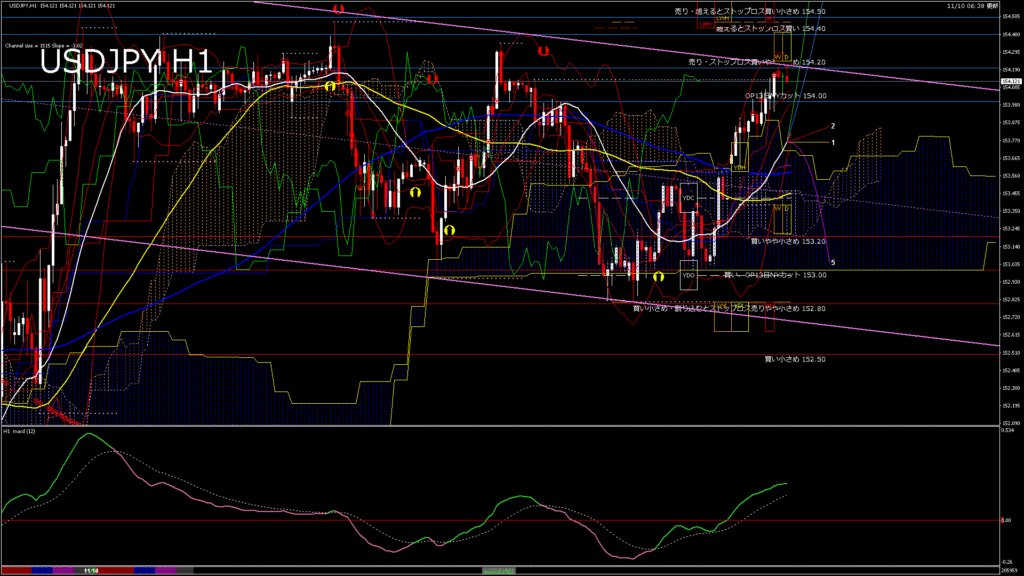Screen dimensions: 1024x576
Task: Select the YDO box on the chart
Action: point(688,275)
